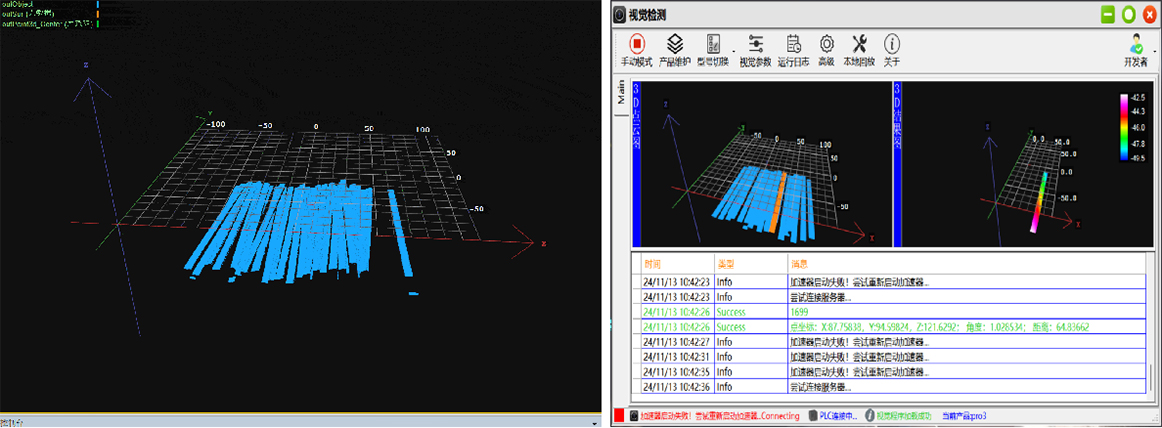The height and width of the screenshot is (428, 1162).
Task: Open the 运行日志 run log
Action: tap(794, 45)
